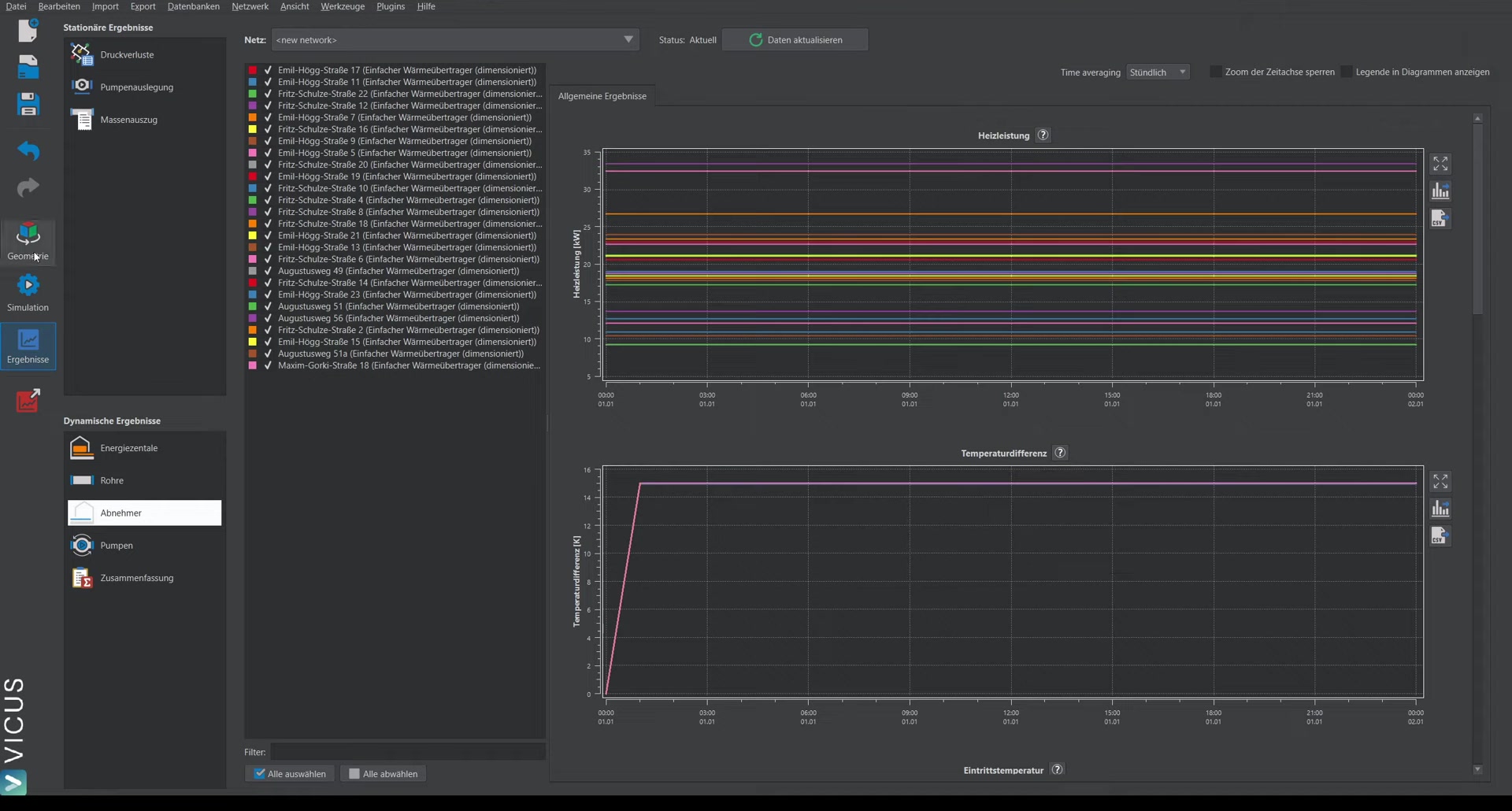The height and width of the screenshot is (811, 1512).
Task: Open Zusammenfassung results
Action: tap(145, 578)
